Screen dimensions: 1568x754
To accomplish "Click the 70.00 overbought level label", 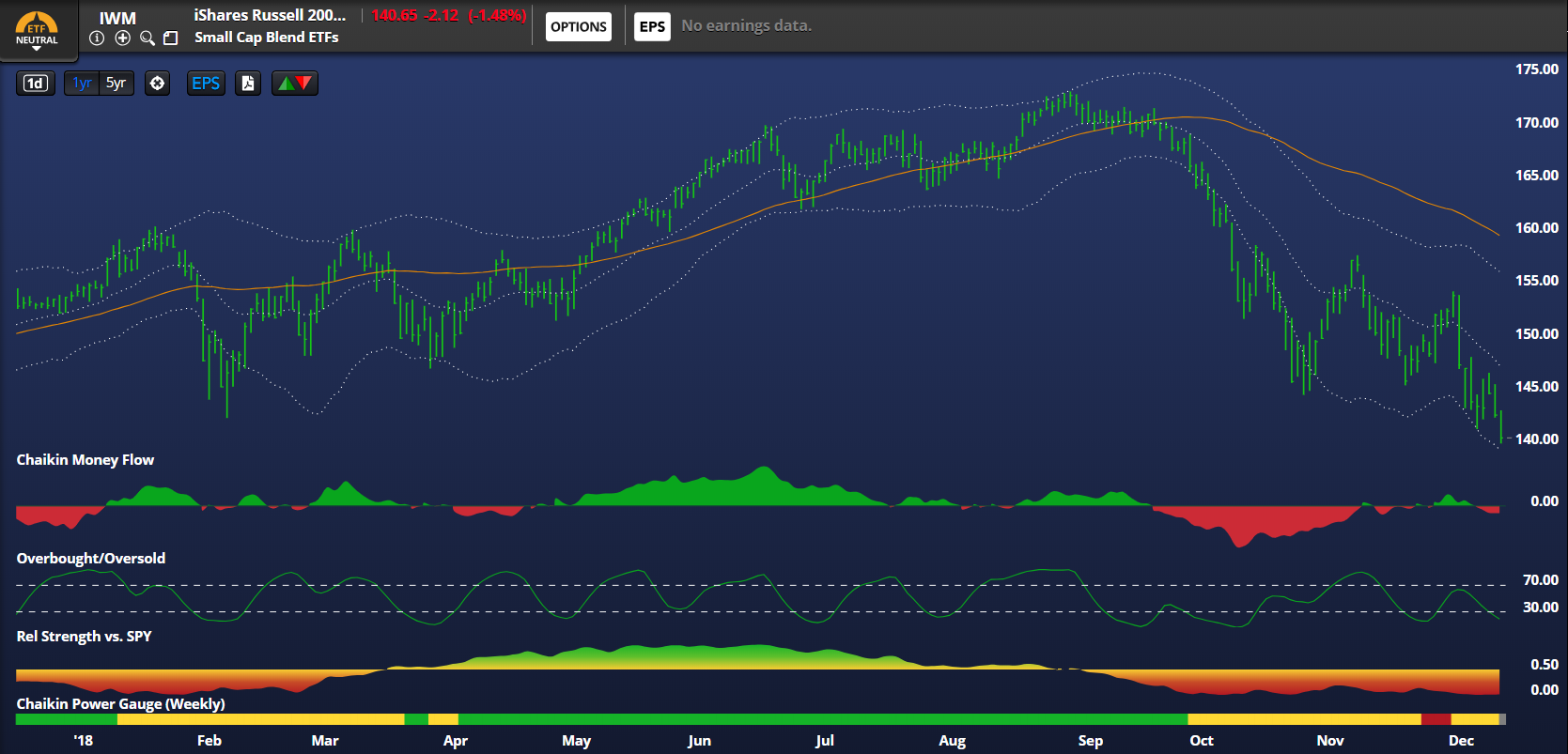I will 1541,579.
